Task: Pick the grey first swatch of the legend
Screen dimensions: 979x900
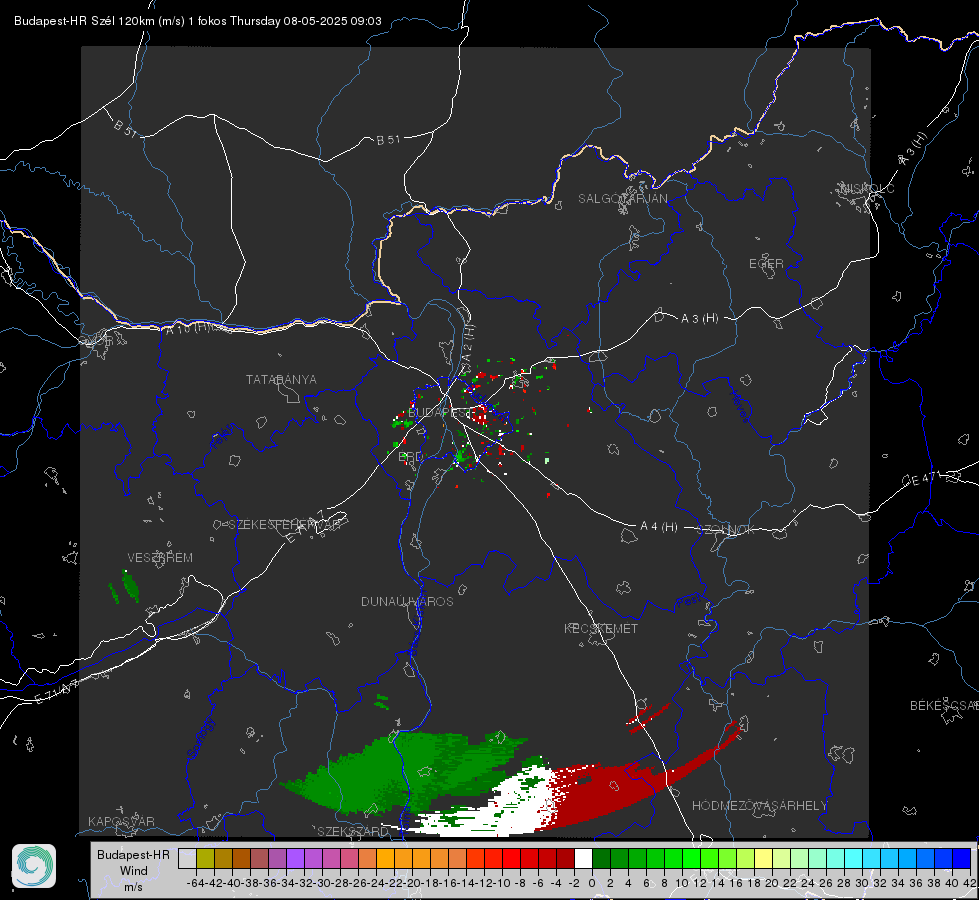Action: [x=187, y=859]
